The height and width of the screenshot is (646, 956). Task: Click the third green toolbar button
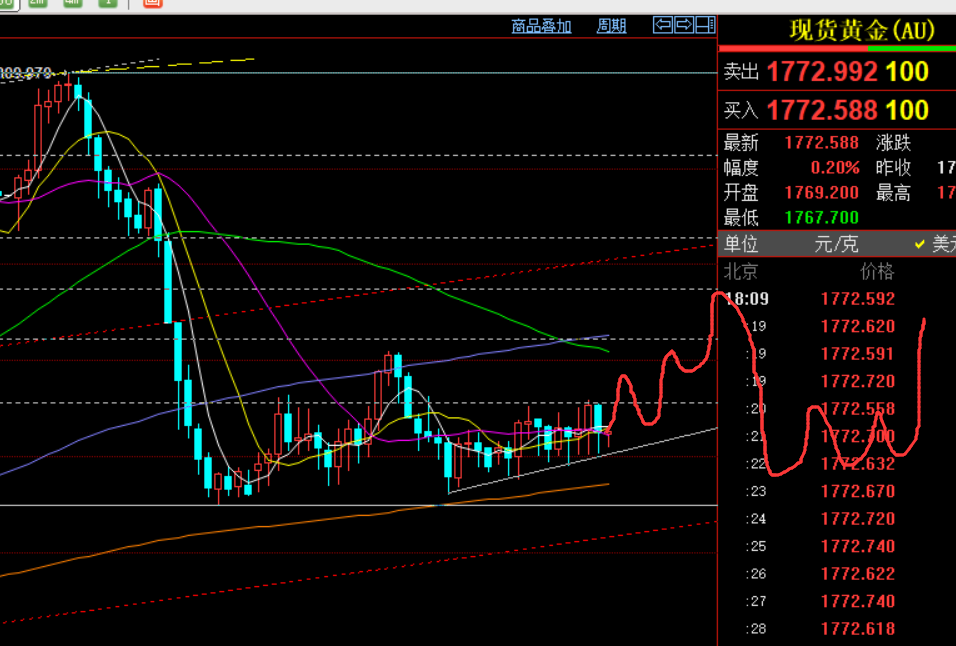pos(73,3)
